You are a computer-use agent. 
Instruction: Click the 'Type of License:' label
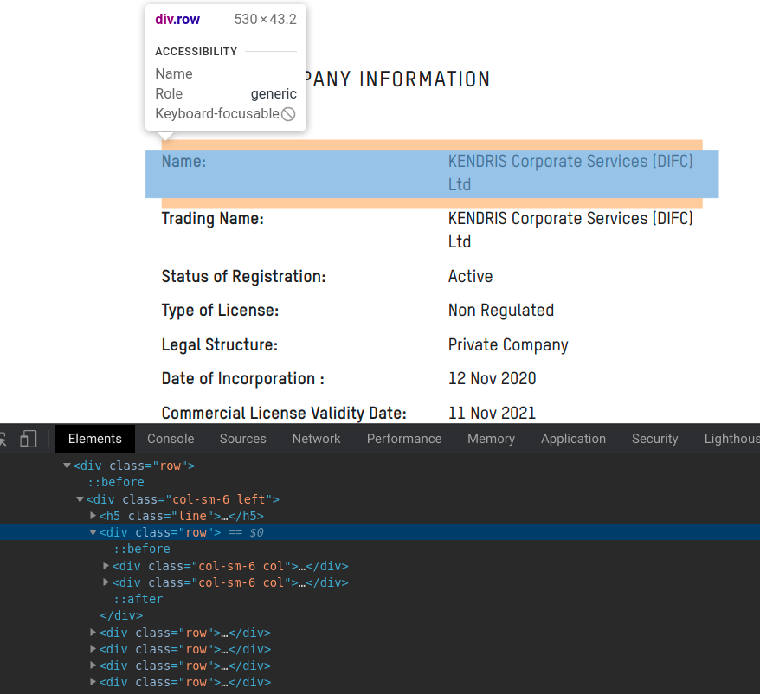pyautogui.click(x=220, y=310)
